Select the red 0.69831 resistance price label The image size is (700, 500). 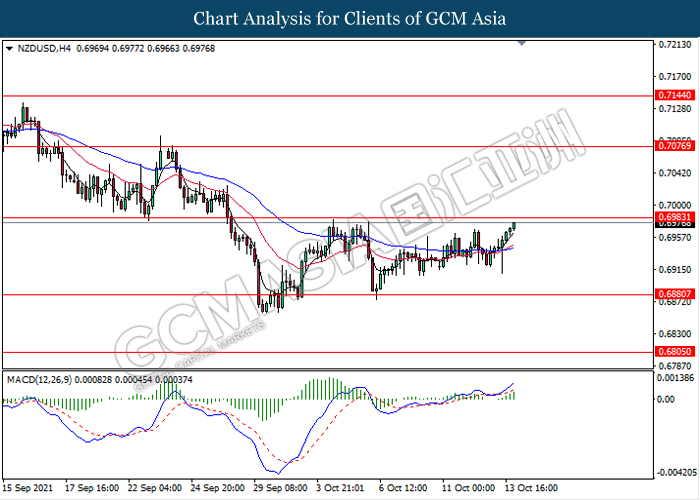click(675, 217)
